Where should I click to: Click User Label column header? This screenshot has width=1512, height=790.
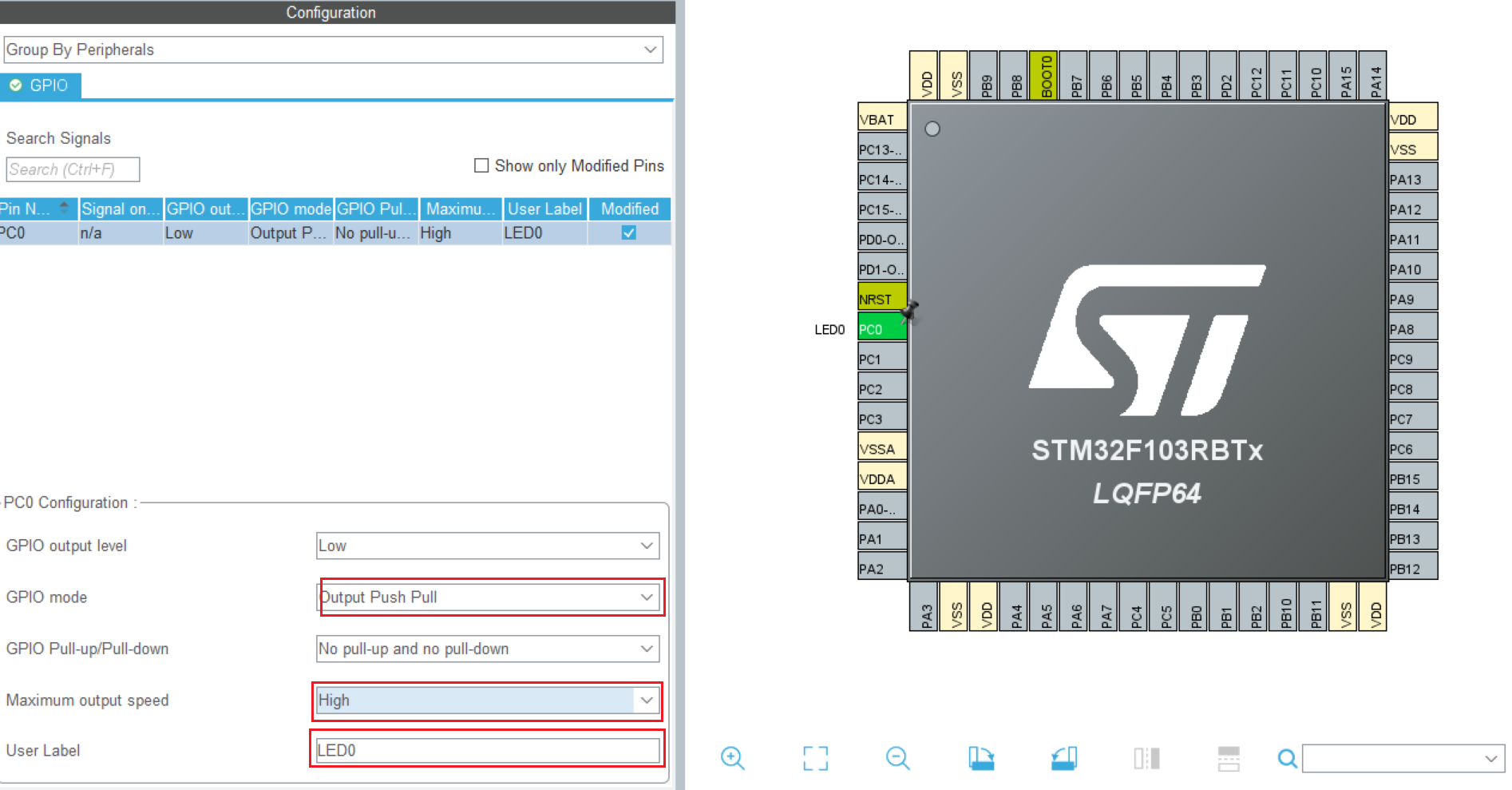pos(545,208)
